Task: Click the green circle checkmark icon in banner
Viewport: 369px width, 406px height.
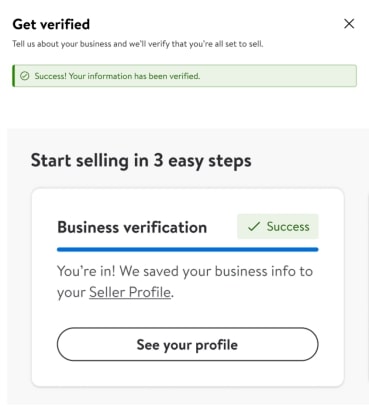Action: pos(25,76)
